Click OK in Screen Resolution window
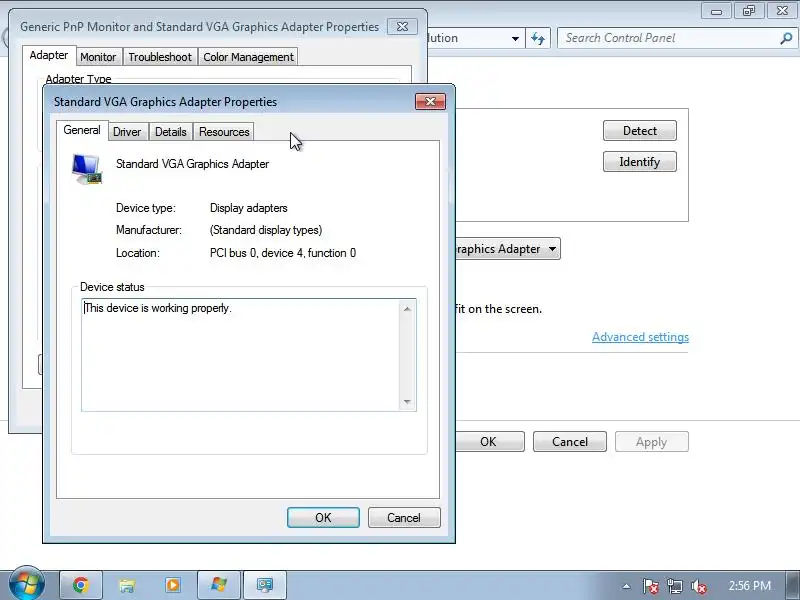 coord(489,441)
